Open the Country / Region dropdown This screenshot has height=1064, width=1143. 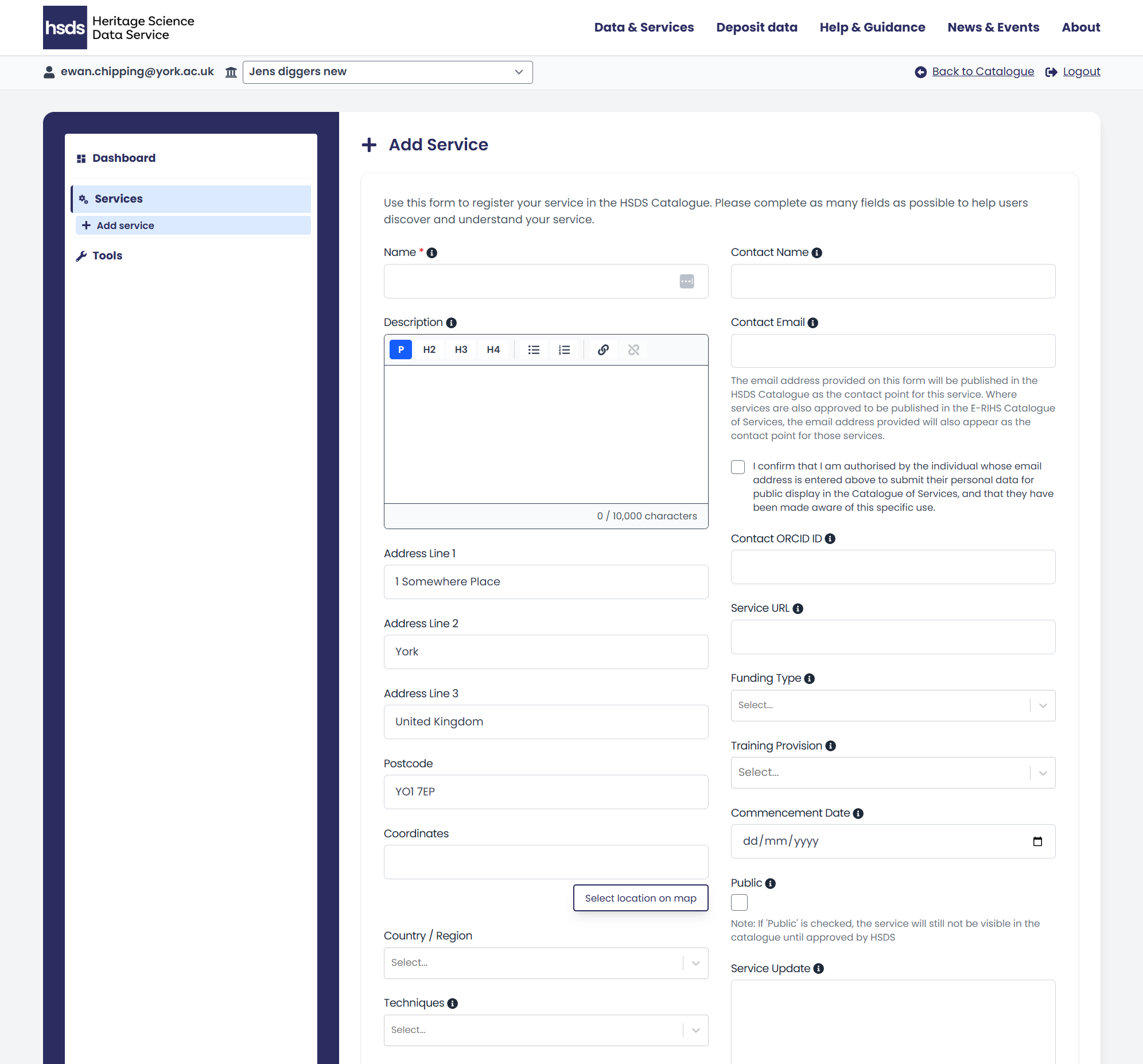[x=546, y=964]
